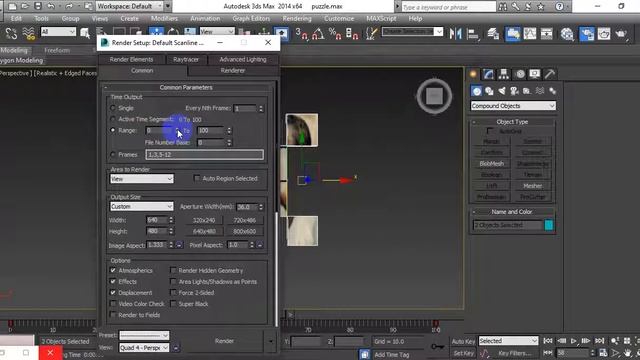
Task: Click the Render button
Action: point(224,341)
